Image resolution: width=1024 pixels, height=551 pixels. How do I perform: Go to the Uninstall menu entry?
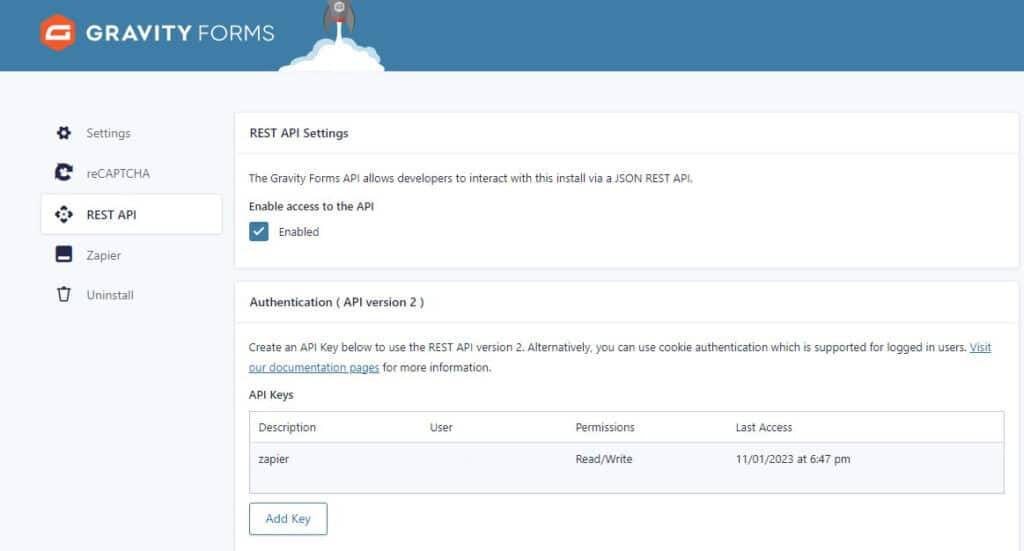click(109, 295)
